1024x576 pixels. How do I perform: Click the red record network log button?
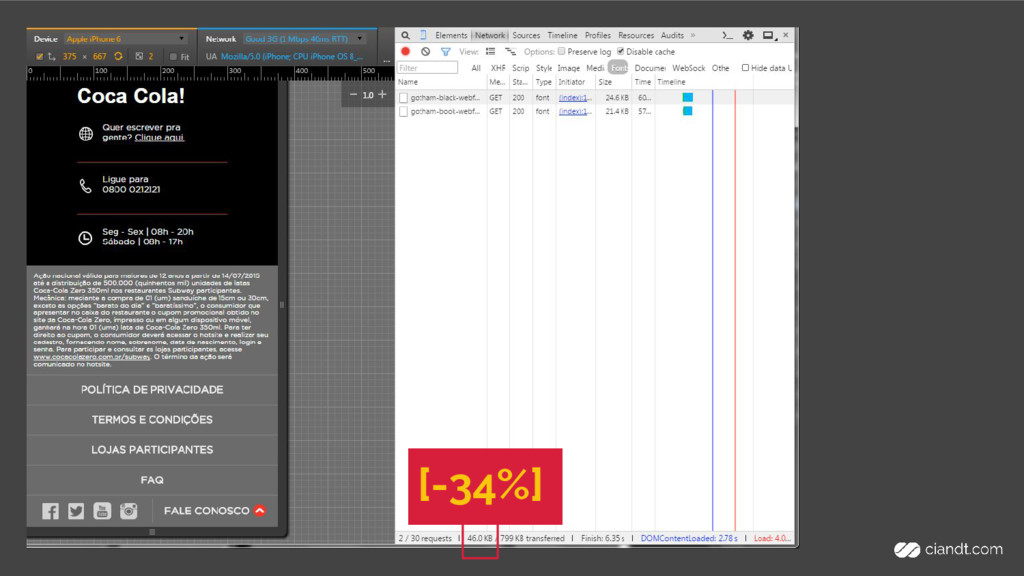click(406, 51)
